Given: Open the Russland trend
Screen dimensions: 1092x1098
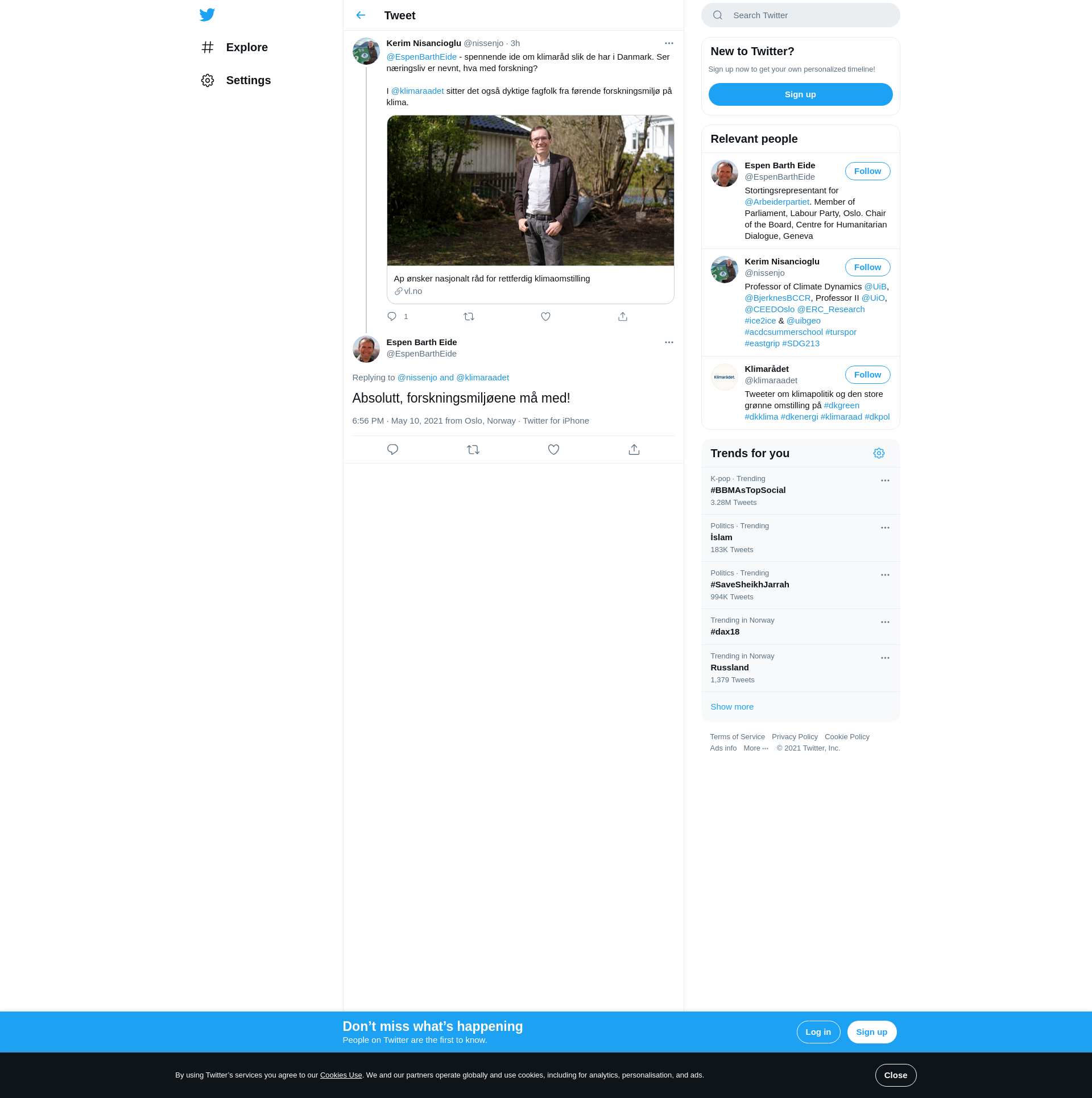Looking at the screenshot, I should (800, 668).
